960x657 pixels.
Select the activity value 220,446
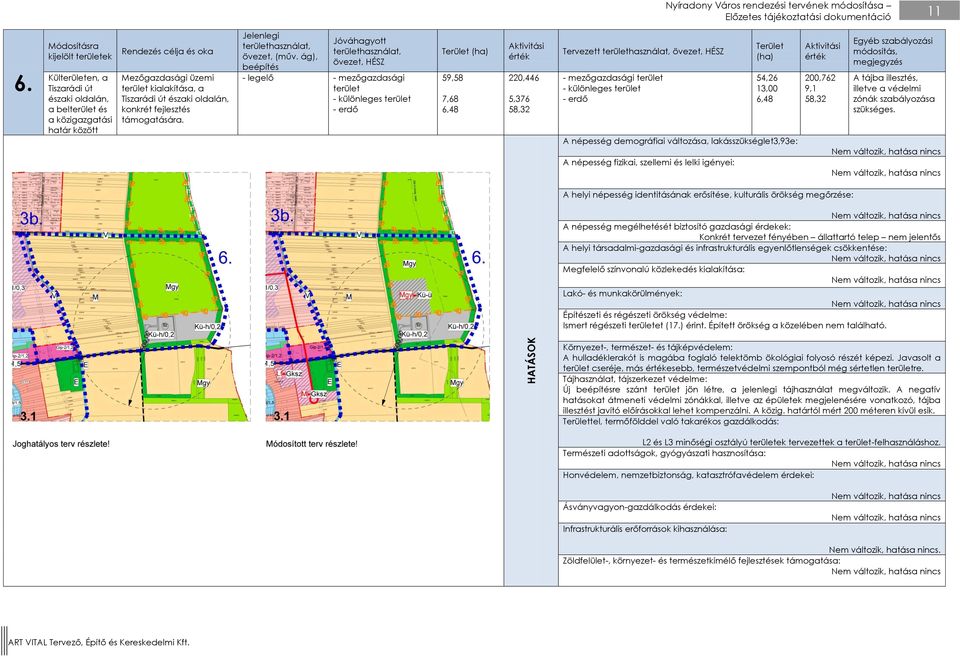[x=523, y=78]
